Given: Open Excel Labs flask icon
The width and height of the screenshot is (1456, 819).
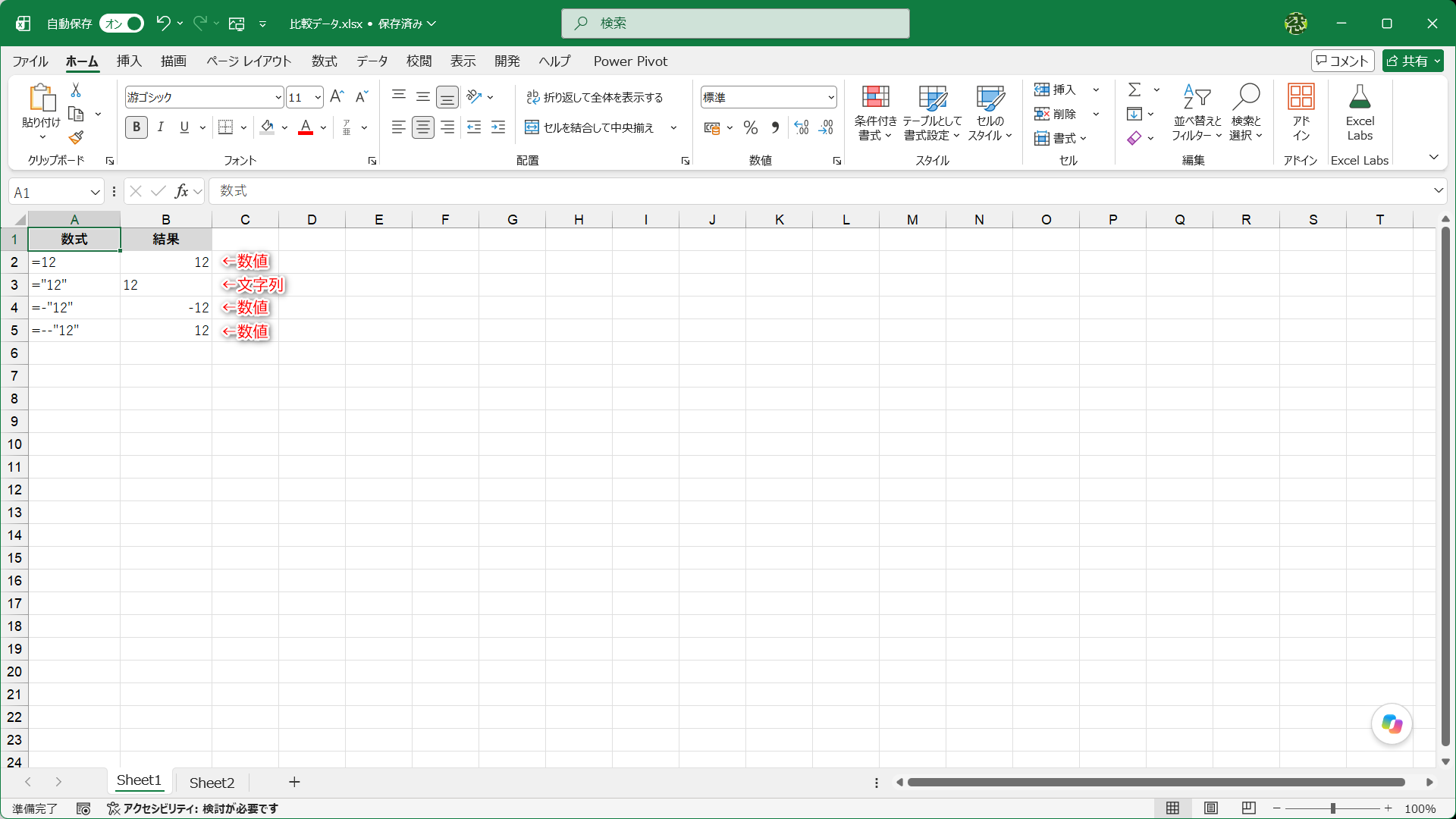Looking at the screenshot, I should [1360, 112].
